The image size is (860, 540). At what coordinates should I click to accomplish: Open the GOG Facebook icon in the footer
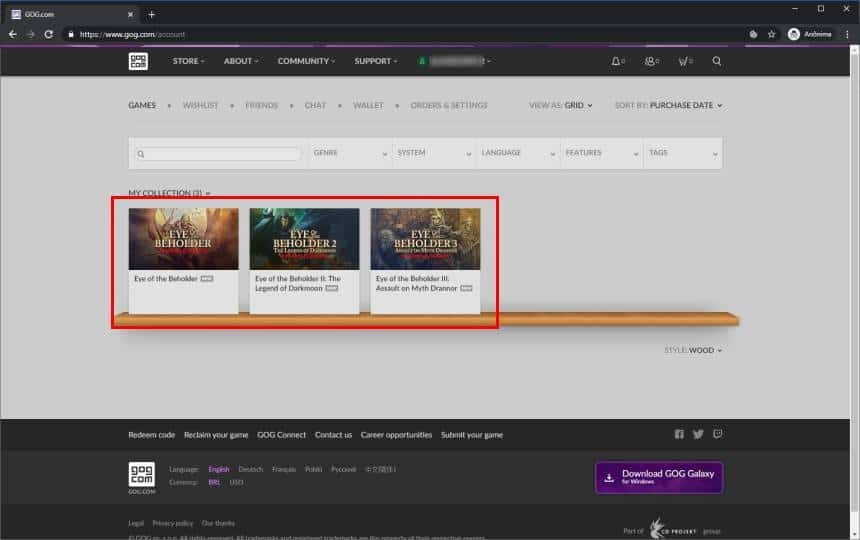[679, 434]
